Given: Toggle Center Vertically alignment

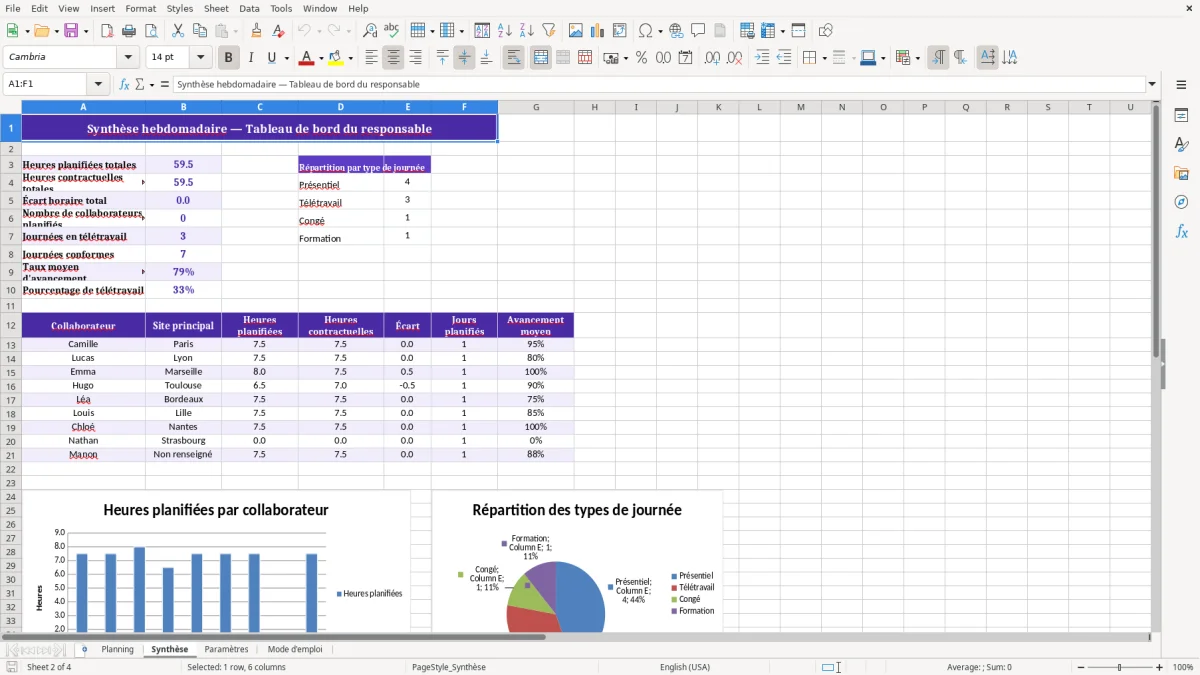Looking at the screenshot, I should [464, 58].
